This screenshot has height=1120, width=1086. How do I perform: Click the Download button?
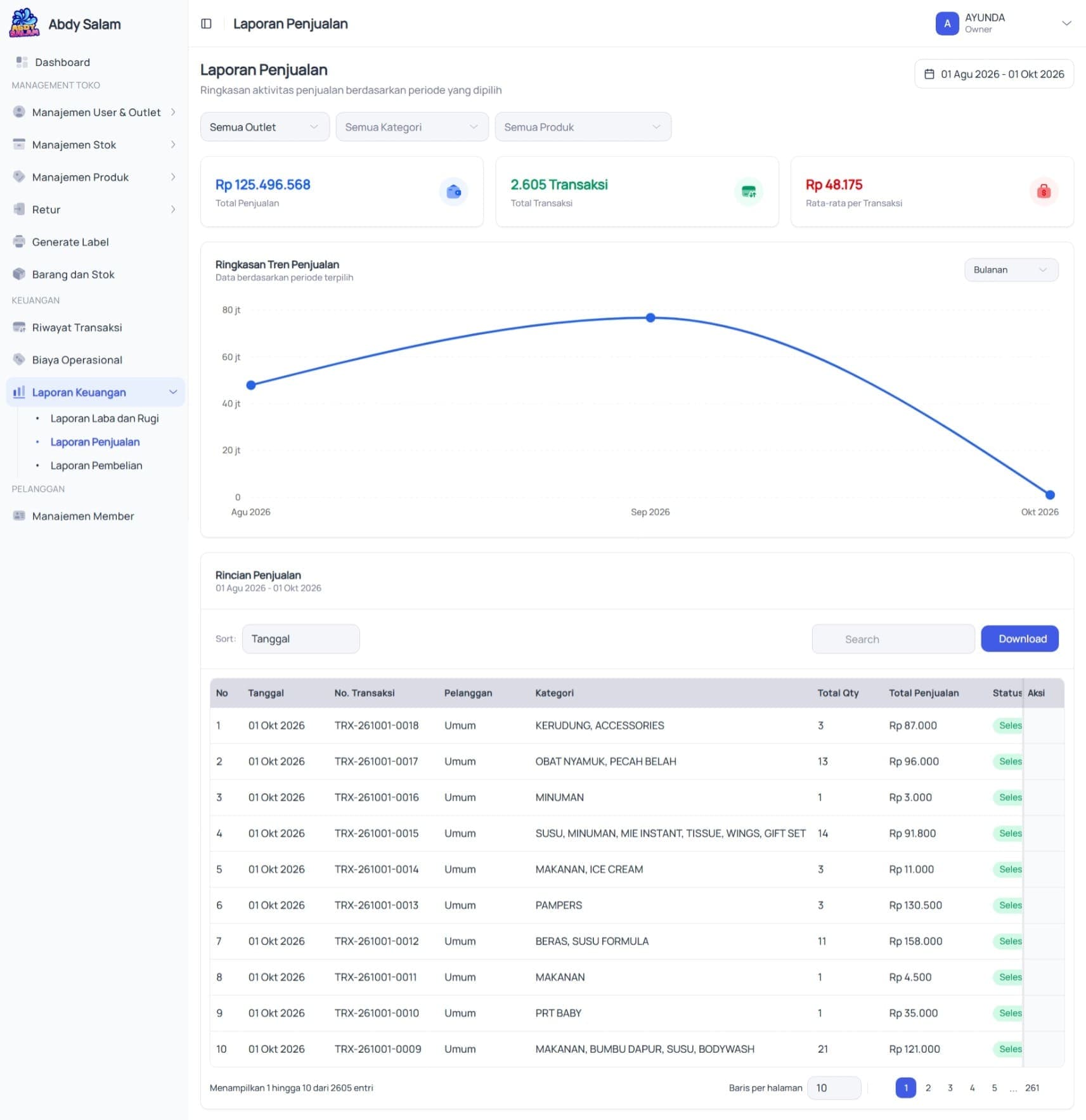[x=1019, y=638]
